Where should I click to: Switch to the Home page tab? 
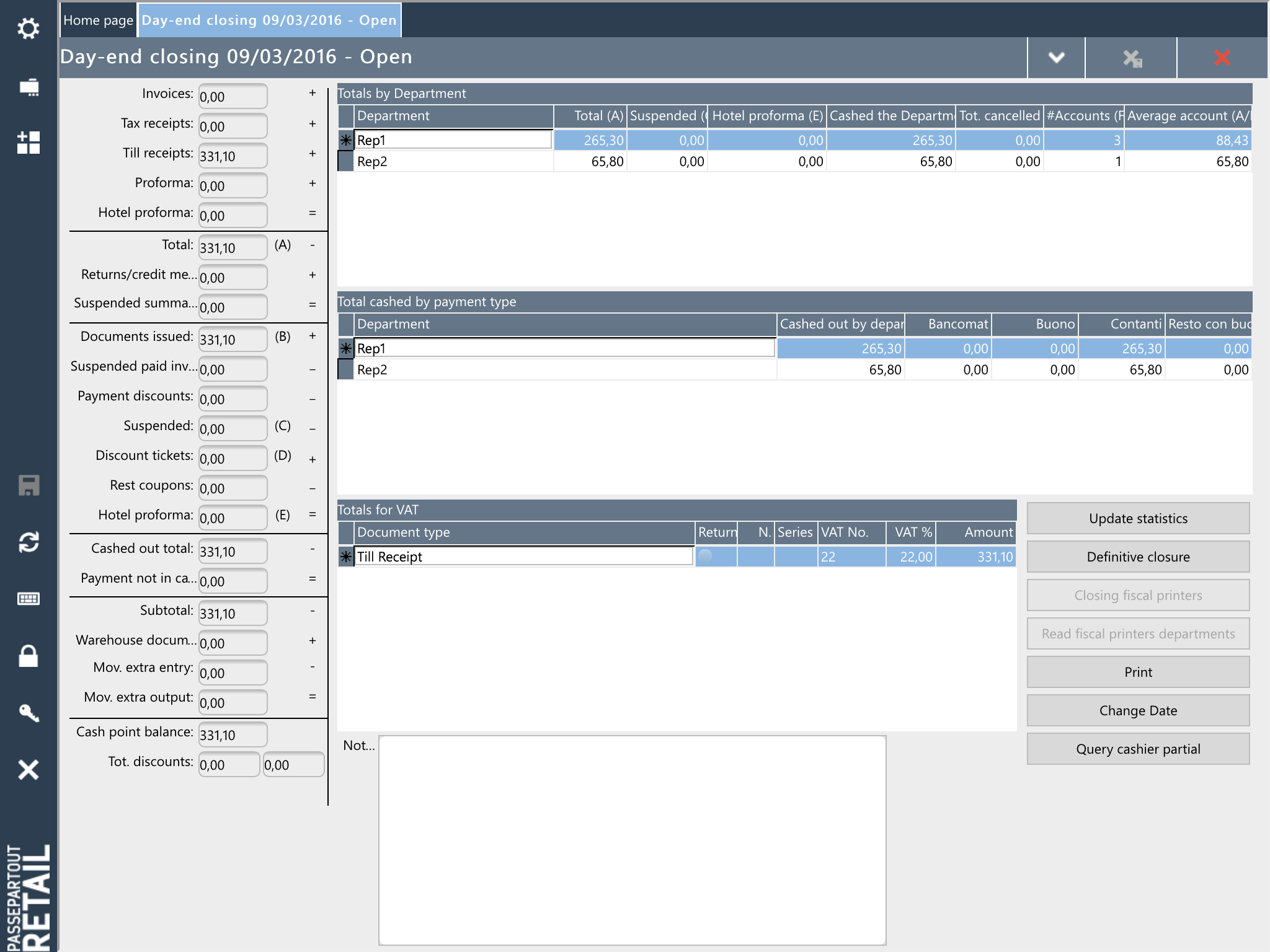[99, 20]
